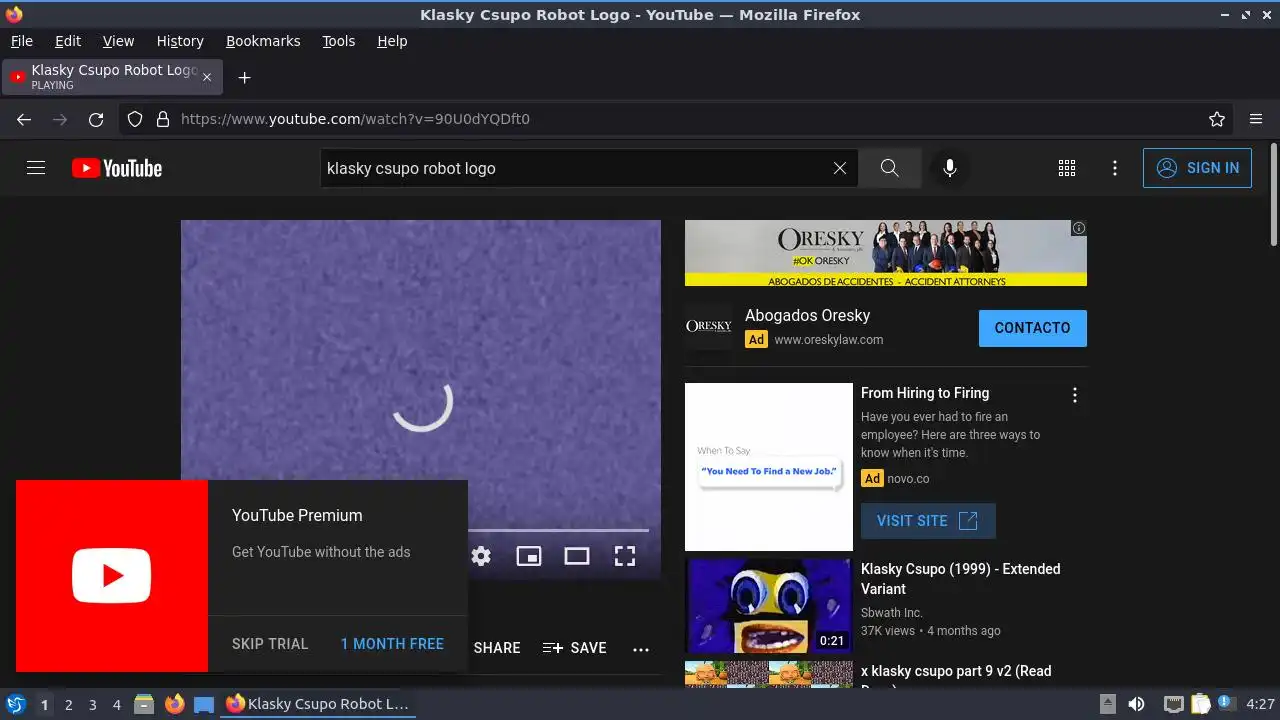Reload the page
Screen dimensions: 1280x720
point(96,119)
